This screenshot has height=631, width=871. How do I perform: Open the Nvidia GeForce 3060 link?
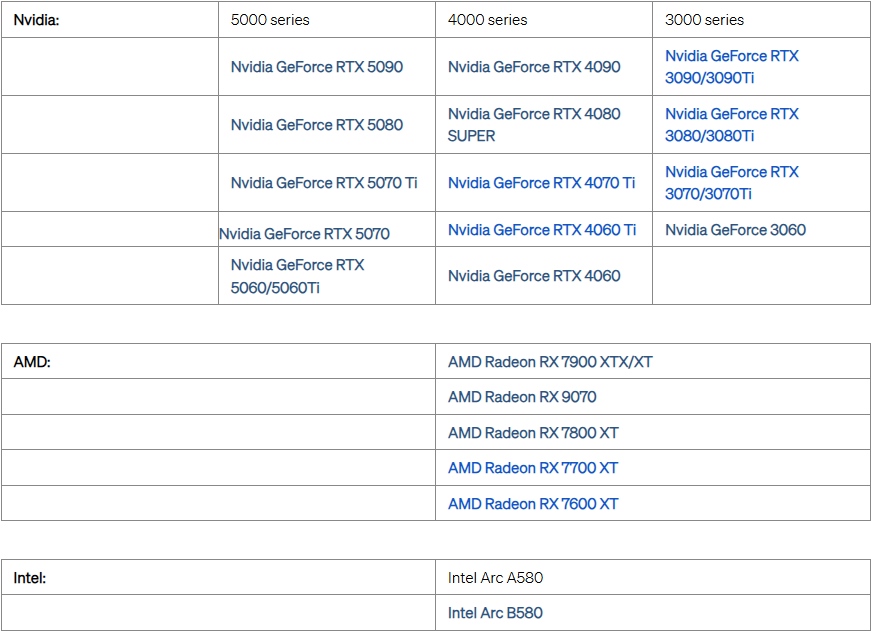coord(735,230)
